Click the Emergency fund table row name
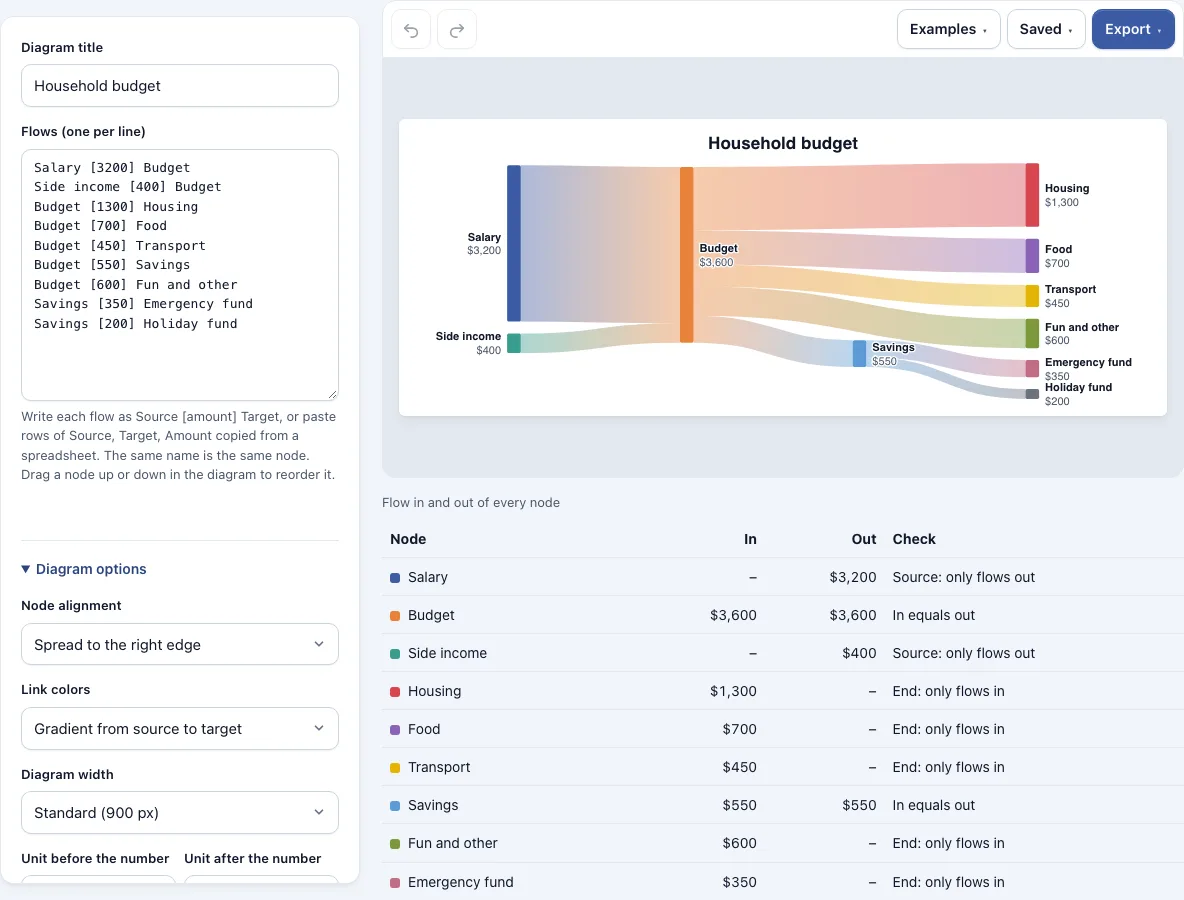The height and width of the screenshot is (900, 1184). point(461,882)
